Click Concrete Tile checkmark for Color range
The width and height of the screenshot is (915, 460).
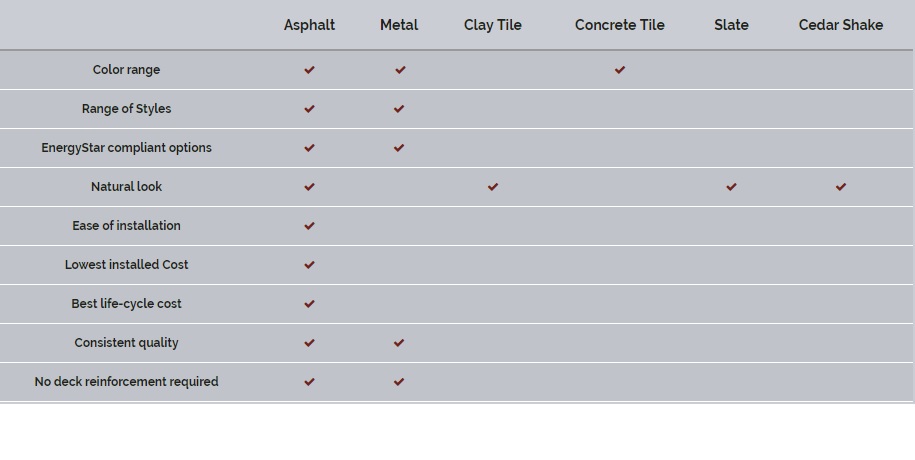(x=620, y=70)
